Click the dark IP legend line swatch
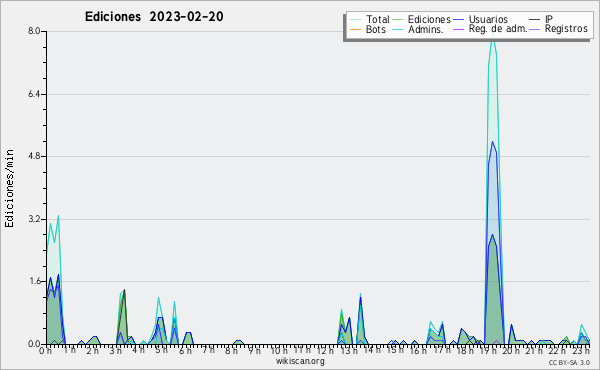The width and height of the screenshot is (600, 370). pos(535,20)
